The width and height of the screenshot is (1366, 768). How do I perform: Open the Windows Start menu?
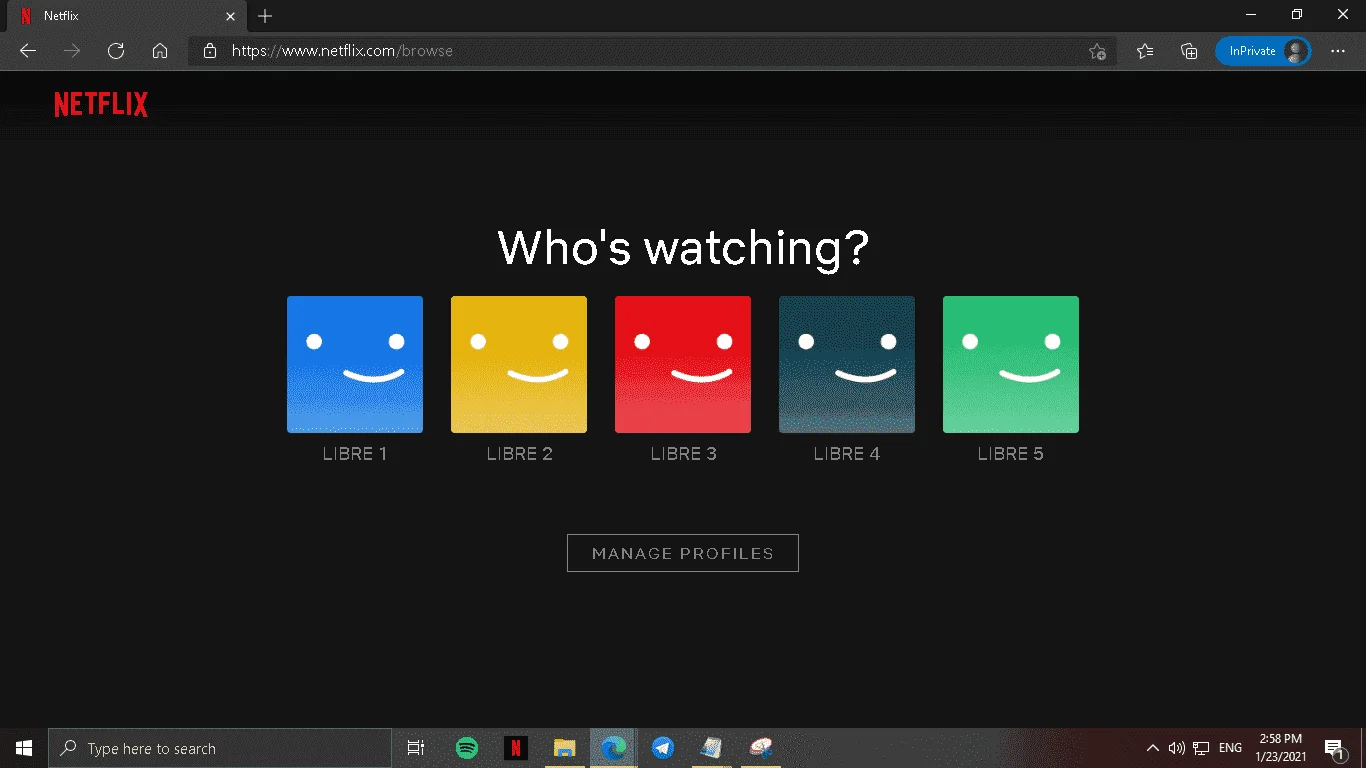[24, 748]
